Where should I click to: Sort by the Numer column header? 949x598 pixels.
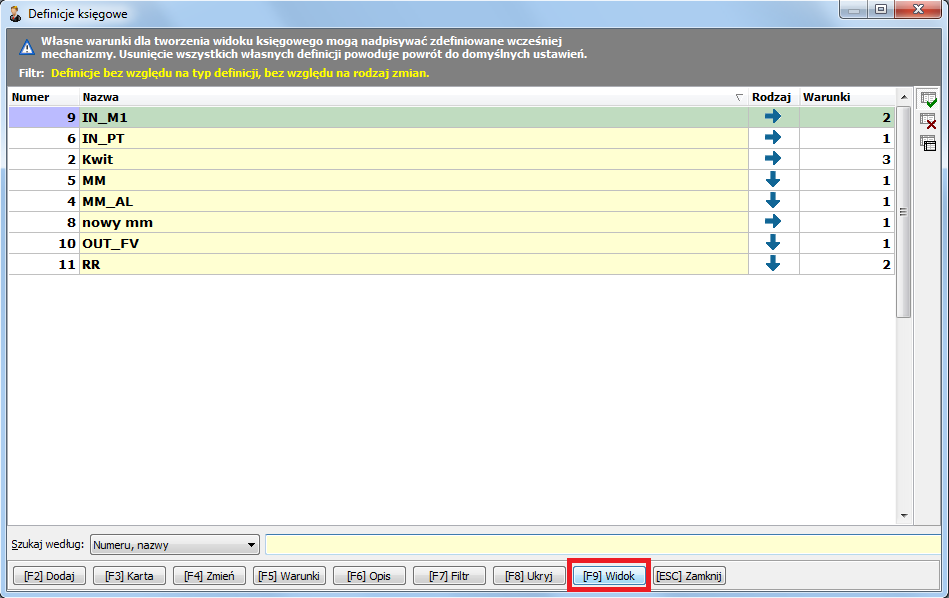point(44,97)
